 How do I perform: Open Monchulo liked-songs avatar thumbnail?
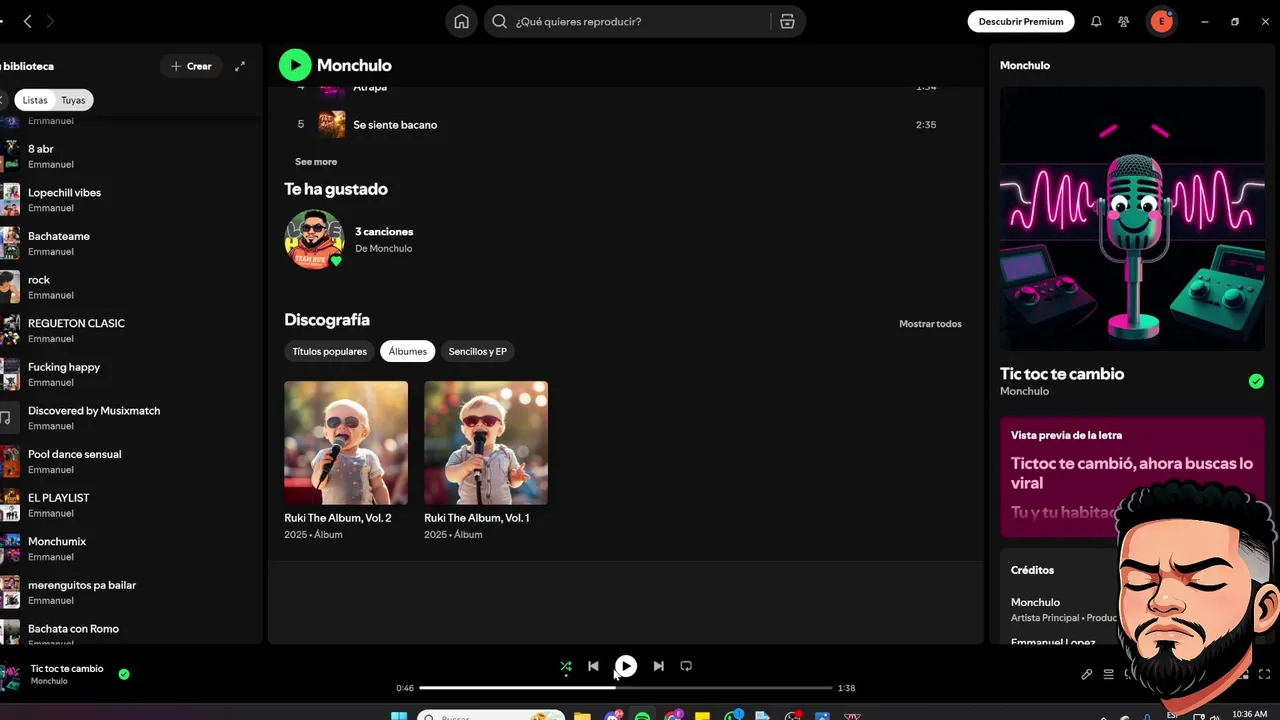(x=314, y=239)
